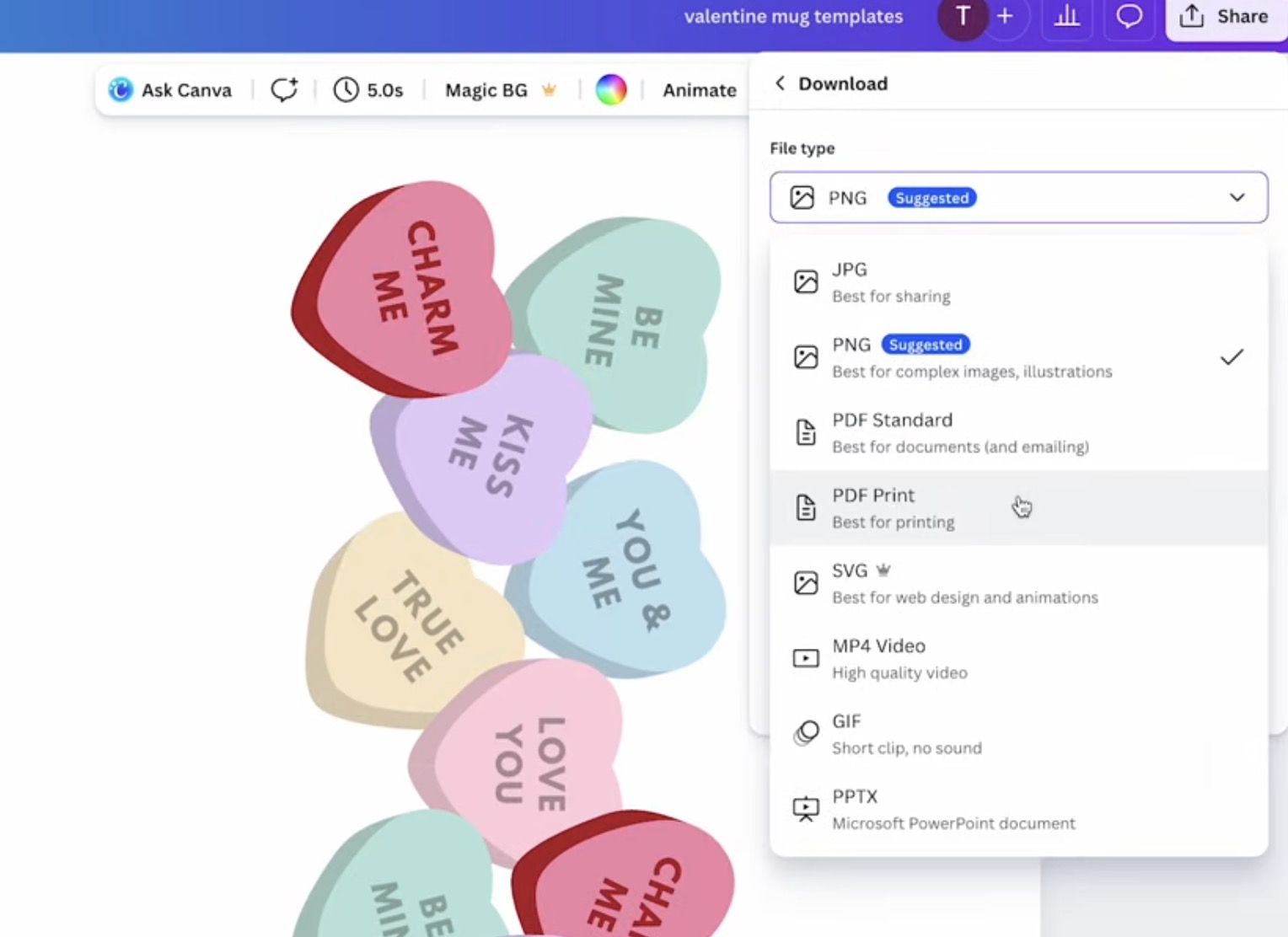Click the user avatar labeled T
This screenshot has height=937, width=1288.
point(963,17)
